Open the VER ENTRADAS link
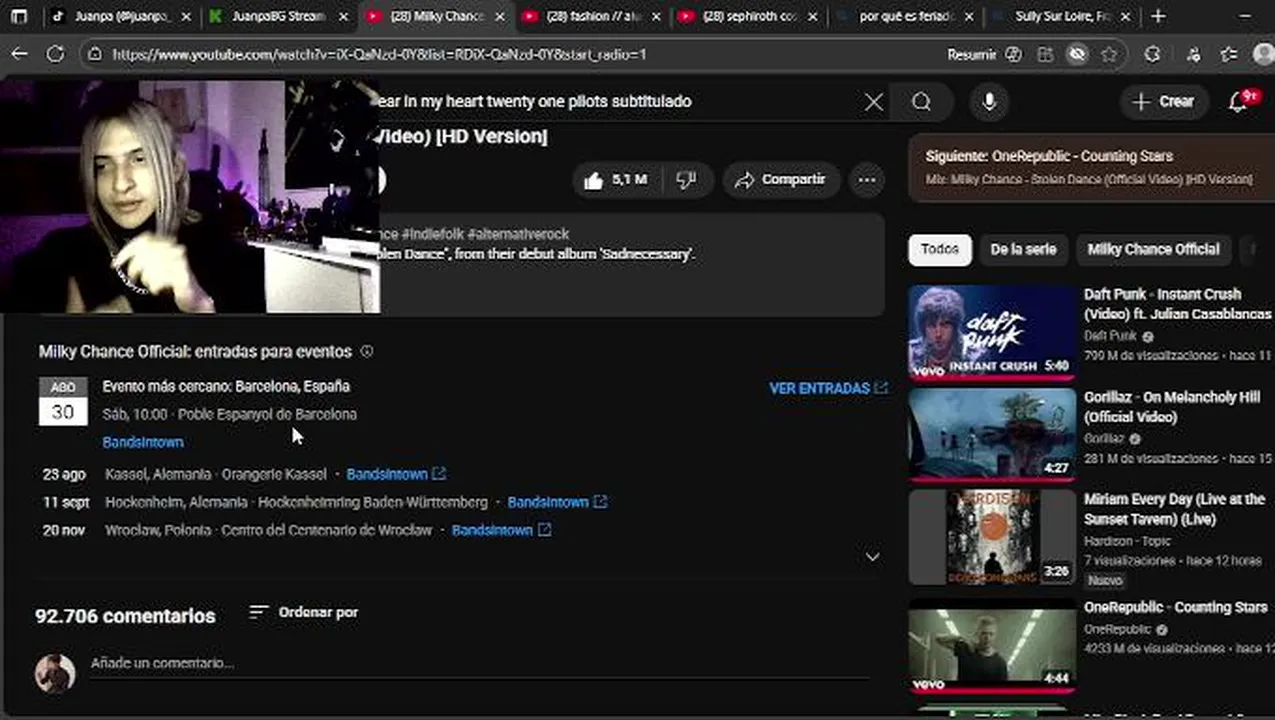The width and height of the screenshot is (1275, 720). click(x=828, y=388)
